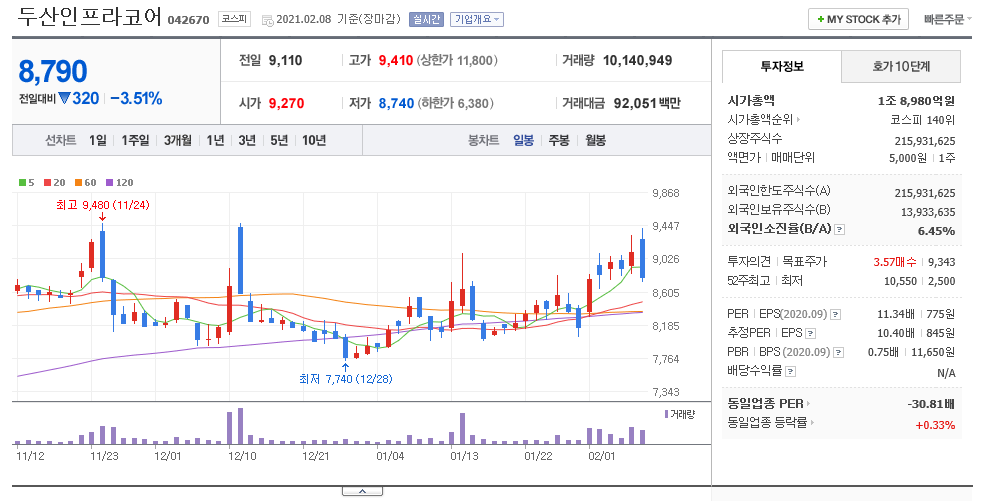This screenshot has width=988, height=501.
Task: Click the purple 거래량 volume legend marker
Action: point(666,414)
